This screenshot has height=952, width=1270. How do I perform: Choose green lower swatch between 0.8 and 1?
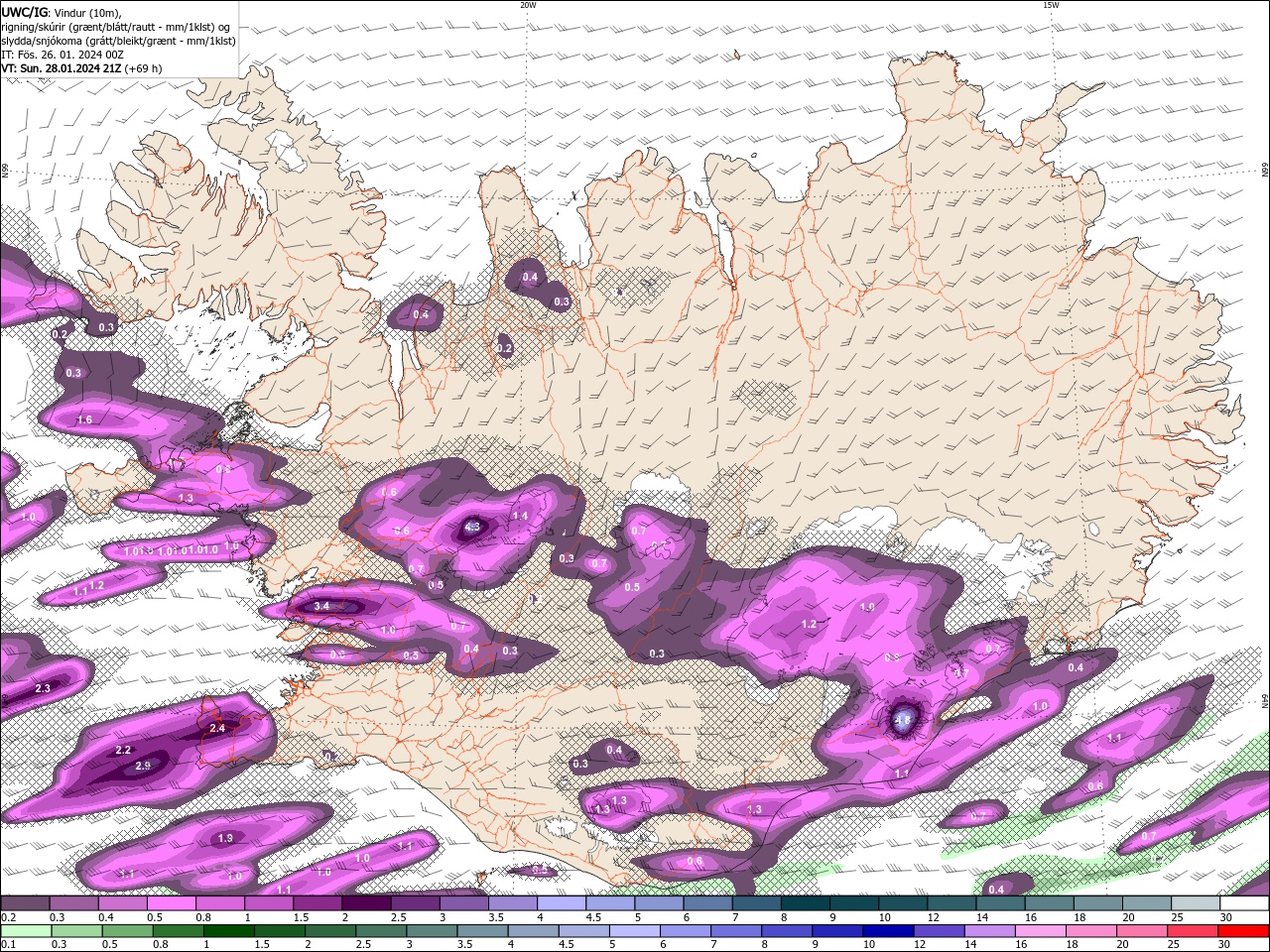pyautogui.click(x=177, y=931)
